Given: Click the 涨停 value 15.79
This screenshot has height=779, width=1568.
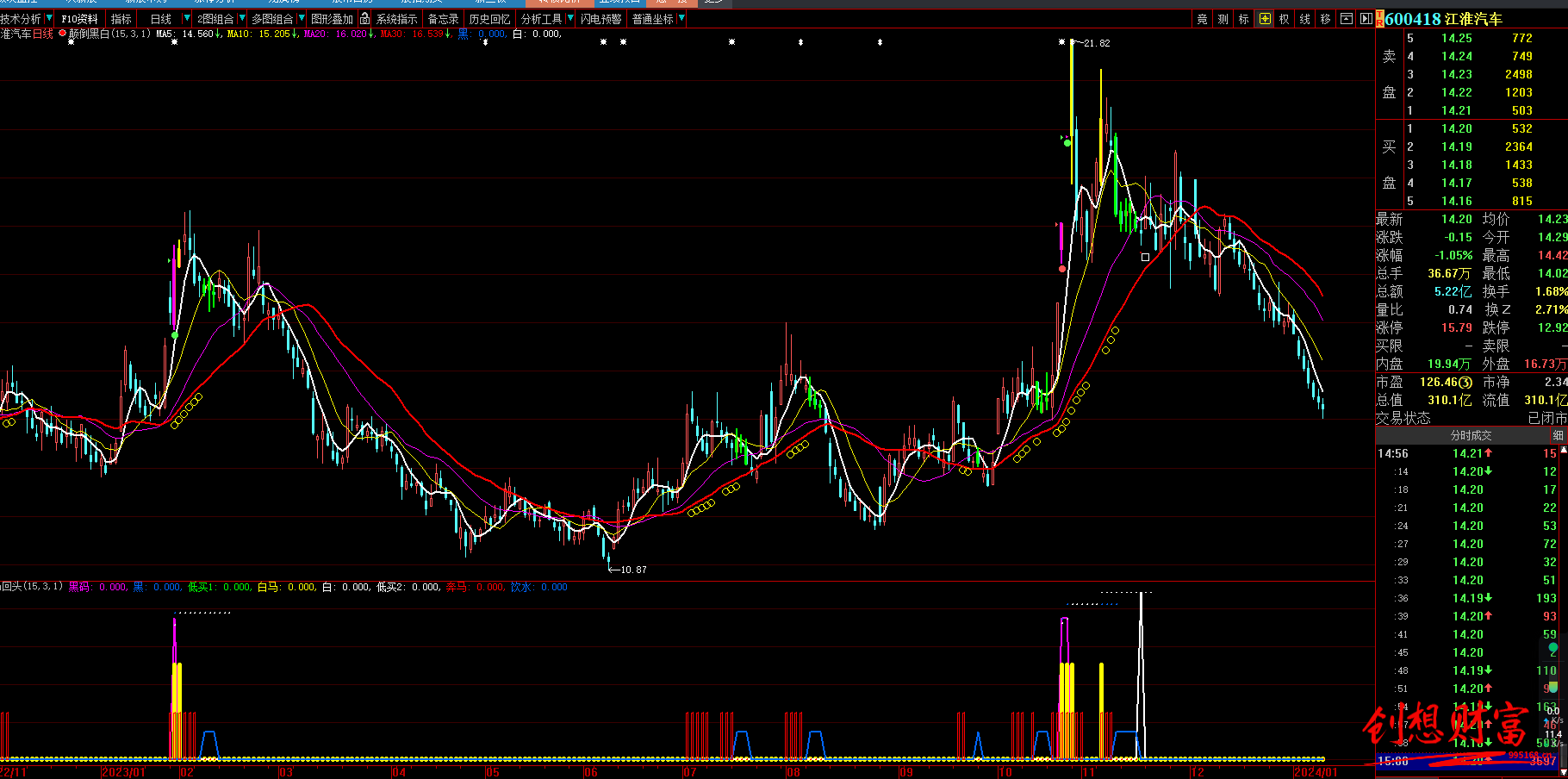Looking at the screenshot, I should [1457, 327].
